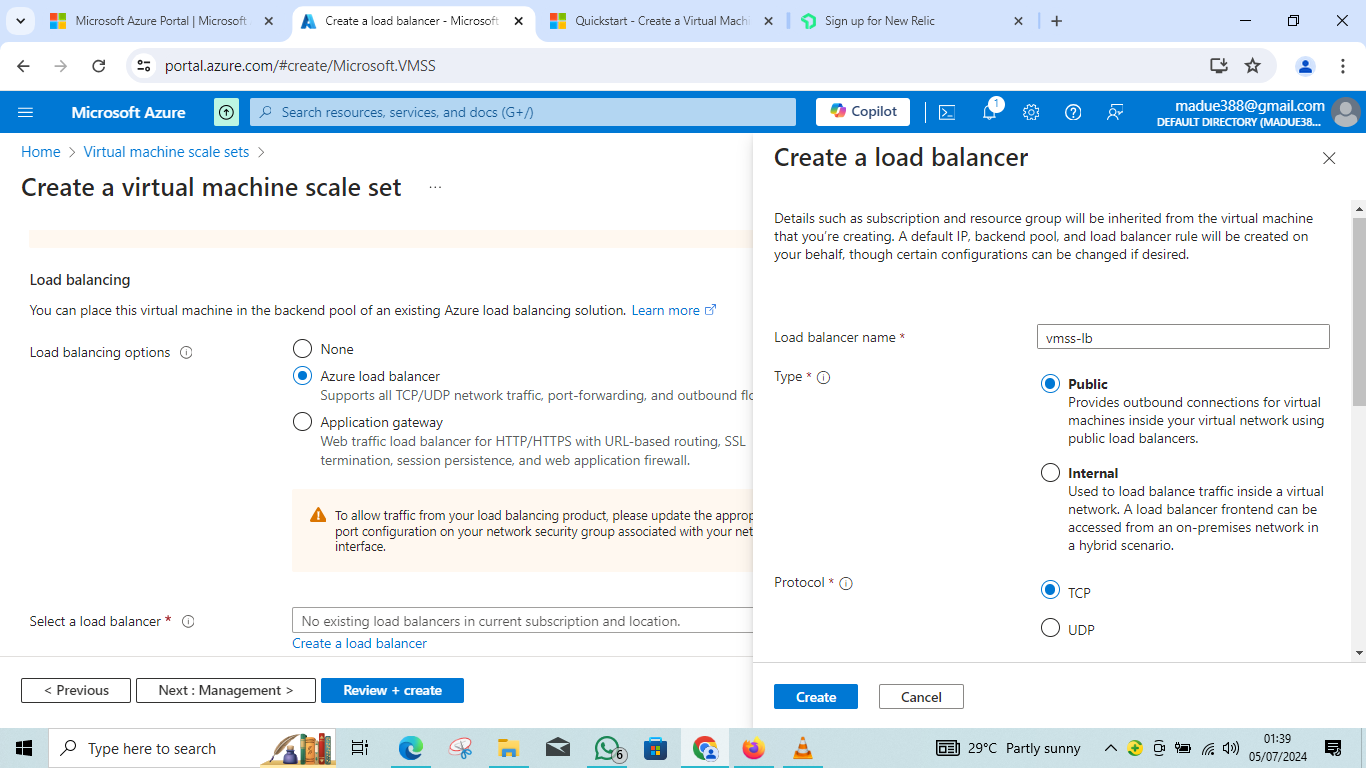Select the Azure load balancer option
1366x768 pixels.
coord(302,376)
